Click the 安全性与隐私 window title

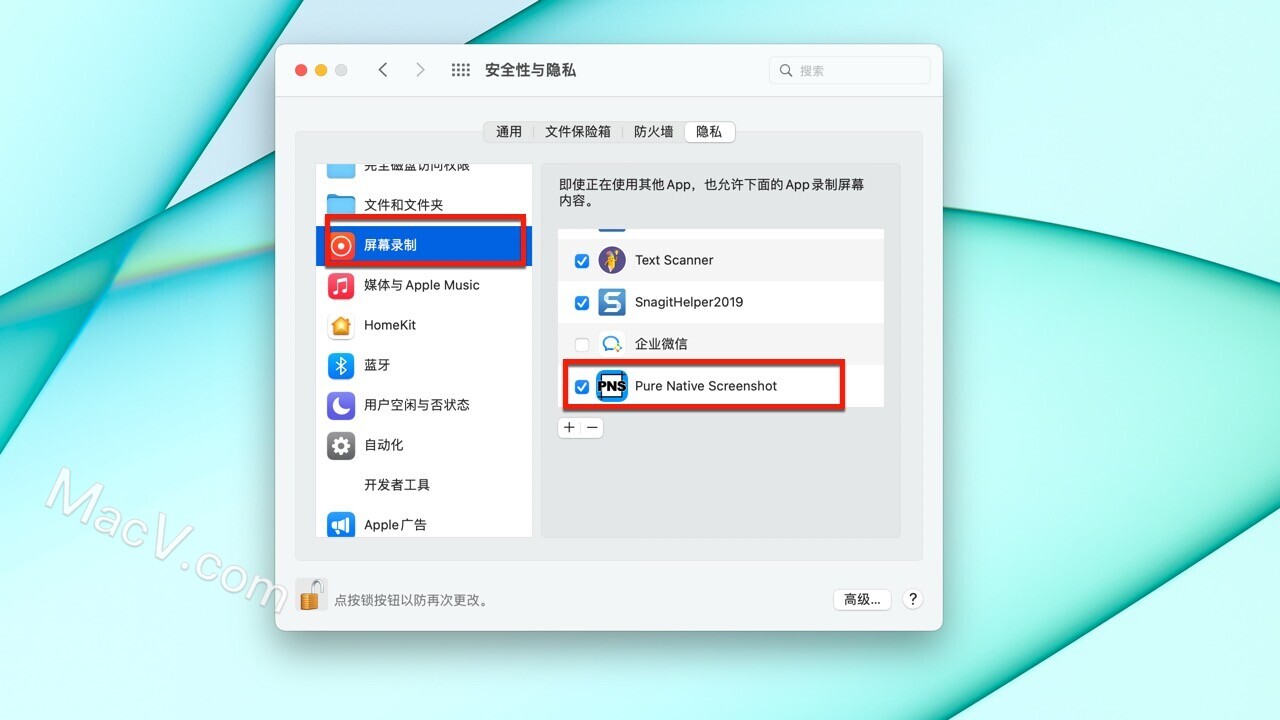click(x=530, y=70)
